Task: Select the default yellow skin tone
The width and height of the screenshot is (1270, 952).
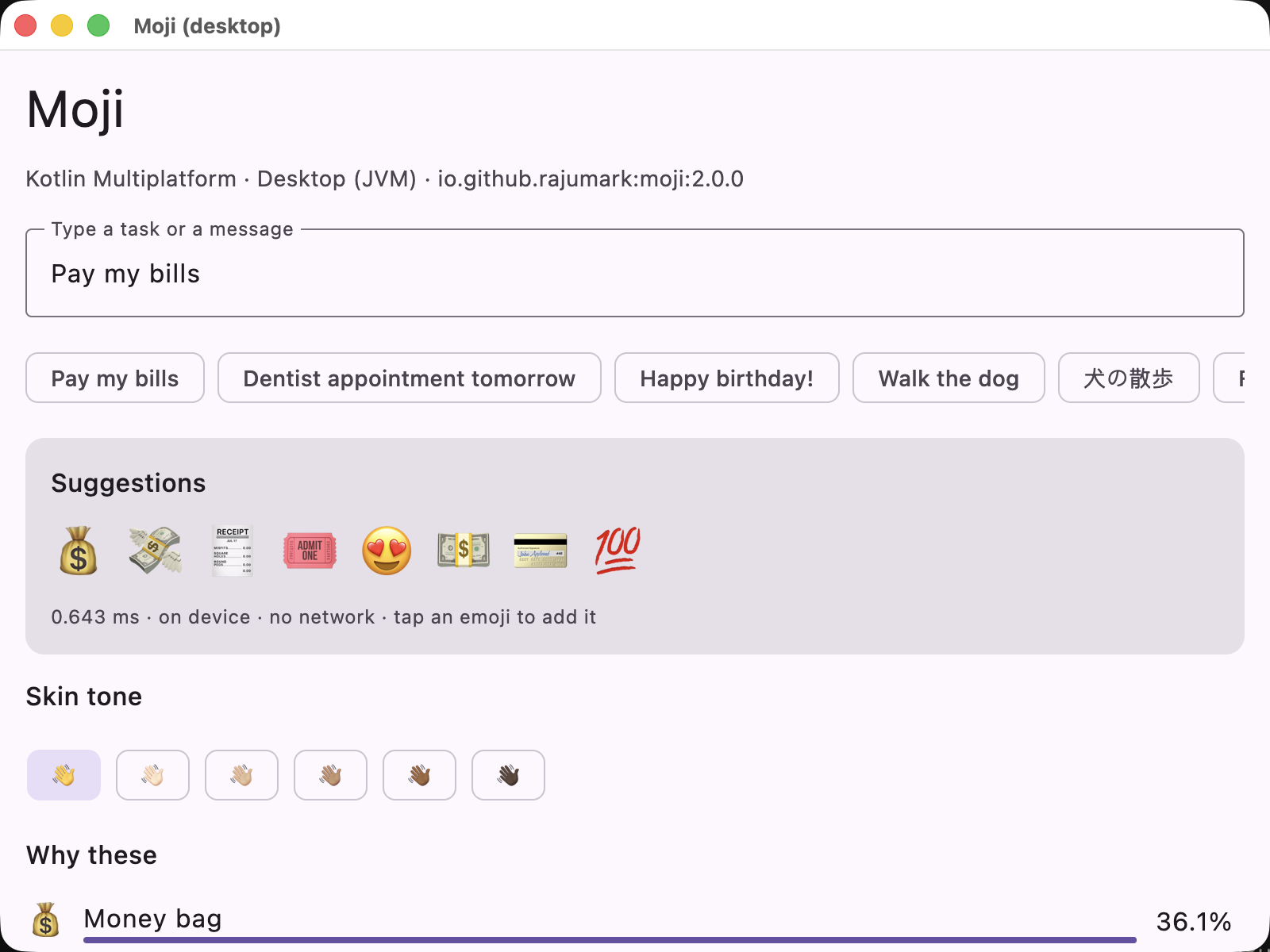Action: (x=63, y=775)
